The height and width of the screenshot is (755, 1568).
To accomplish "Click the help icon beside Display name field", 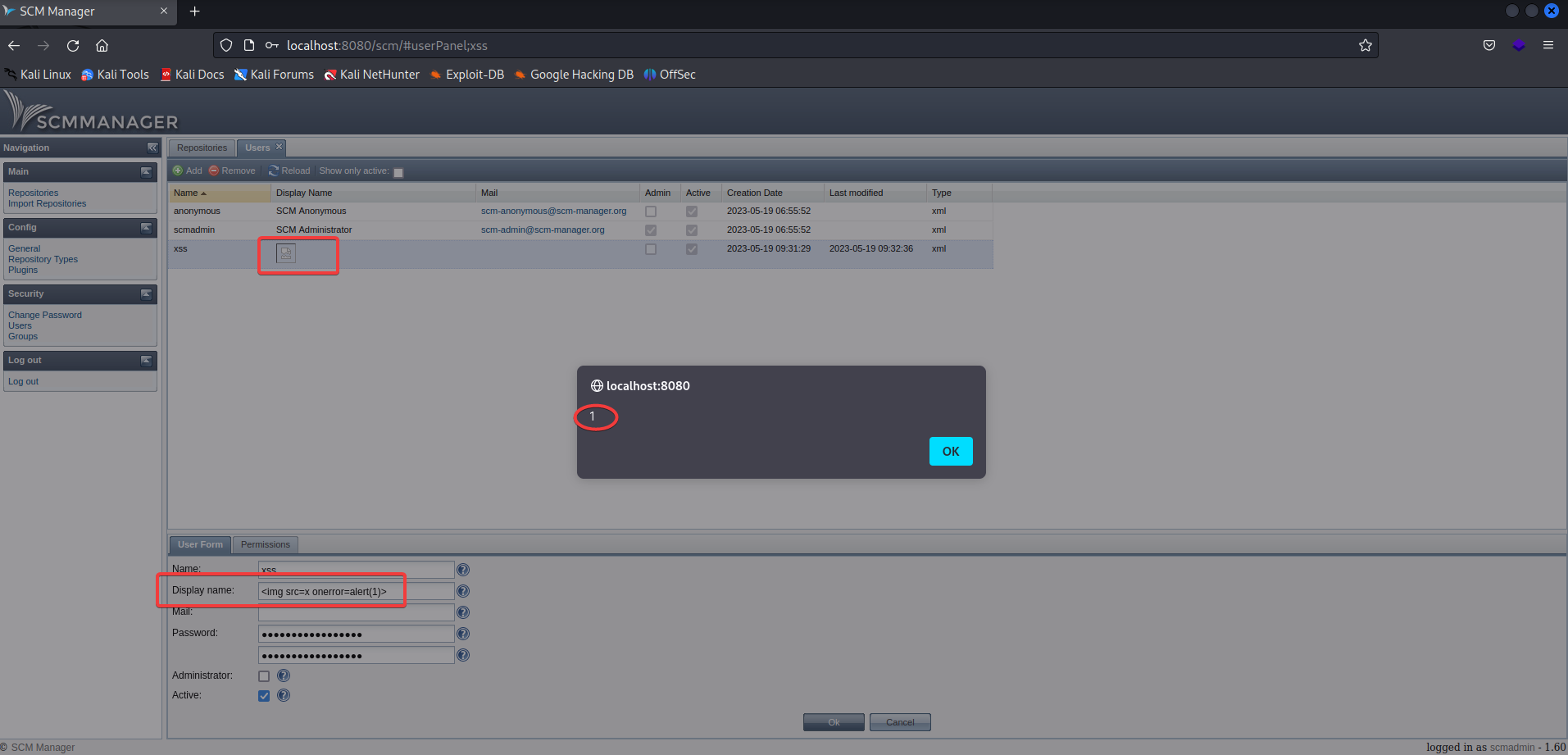I will [x=462, y=590].
